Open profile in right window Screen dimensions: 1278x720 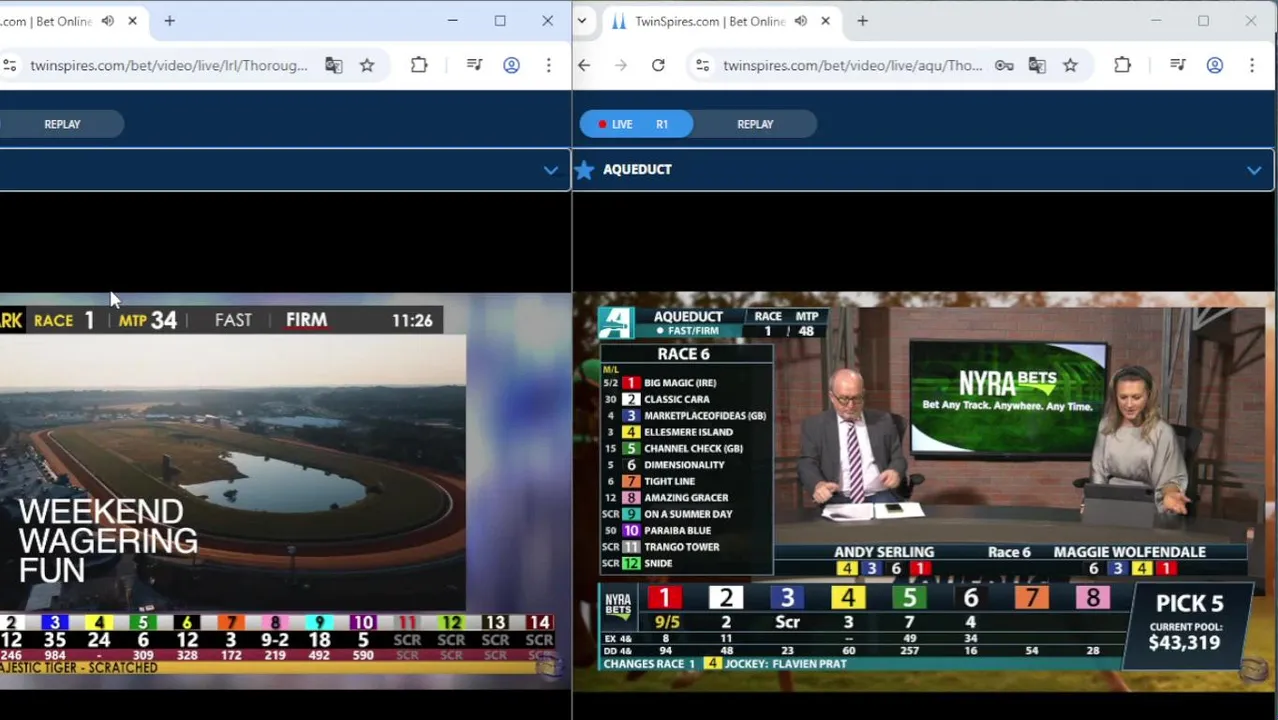point(1214,65)
